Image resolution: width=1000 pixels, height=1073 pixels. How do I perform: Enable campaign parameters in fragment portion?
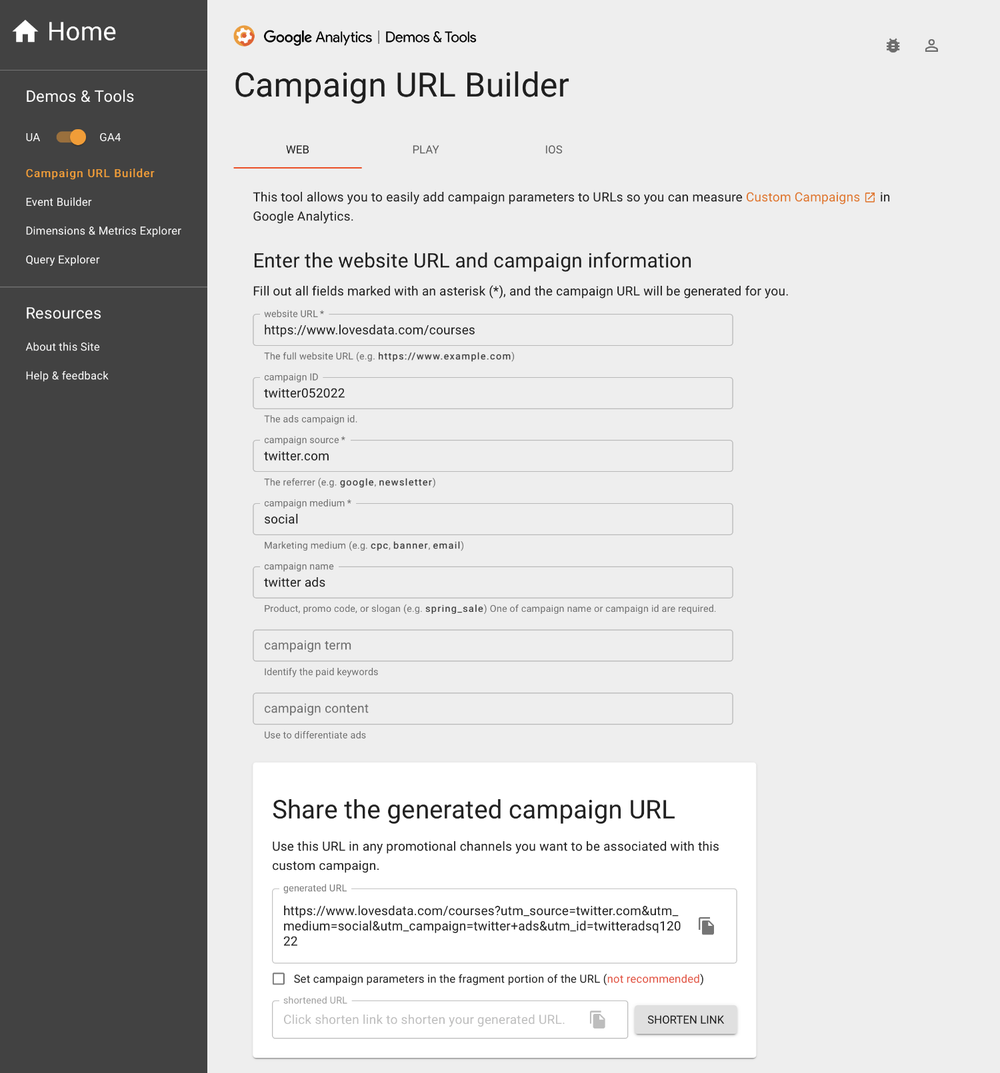(x=278, y=978)
